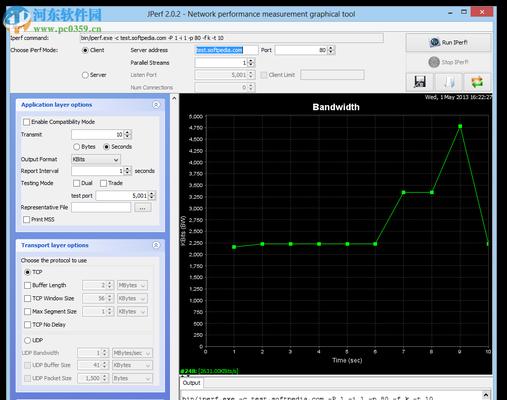The width and height of the screenshot is (507, 400).
Task: Select Bytes transmit unit
Action: (77, 147)
